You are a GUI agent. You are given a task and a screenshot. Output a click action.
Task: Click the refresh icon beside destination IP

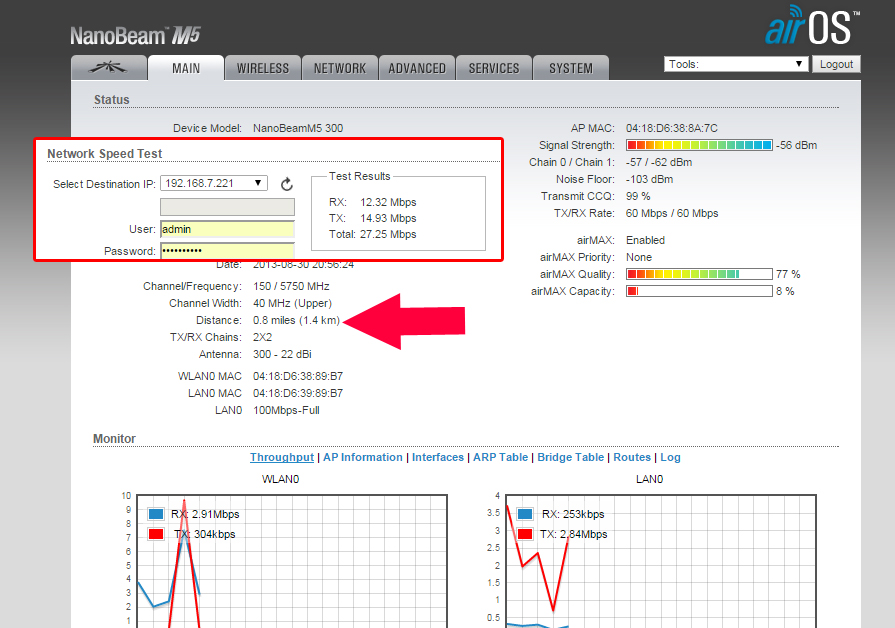point(287,184)
